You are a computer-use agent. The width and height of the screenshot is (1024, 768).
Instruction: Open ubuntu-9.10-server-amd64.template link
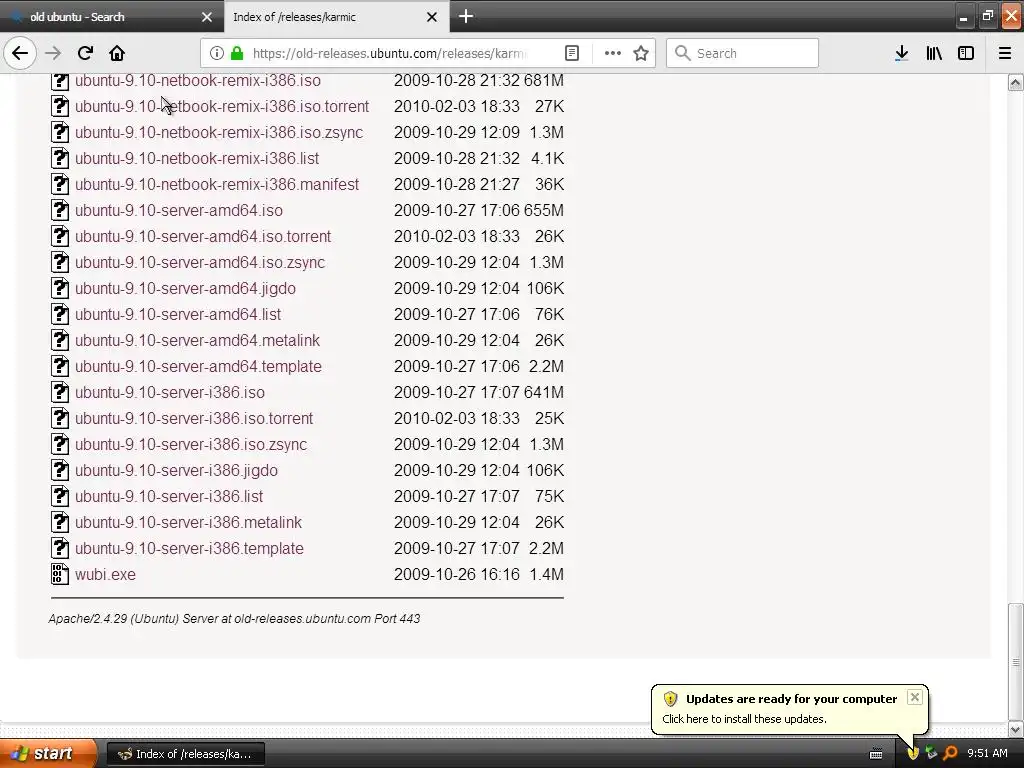(198, 366)
